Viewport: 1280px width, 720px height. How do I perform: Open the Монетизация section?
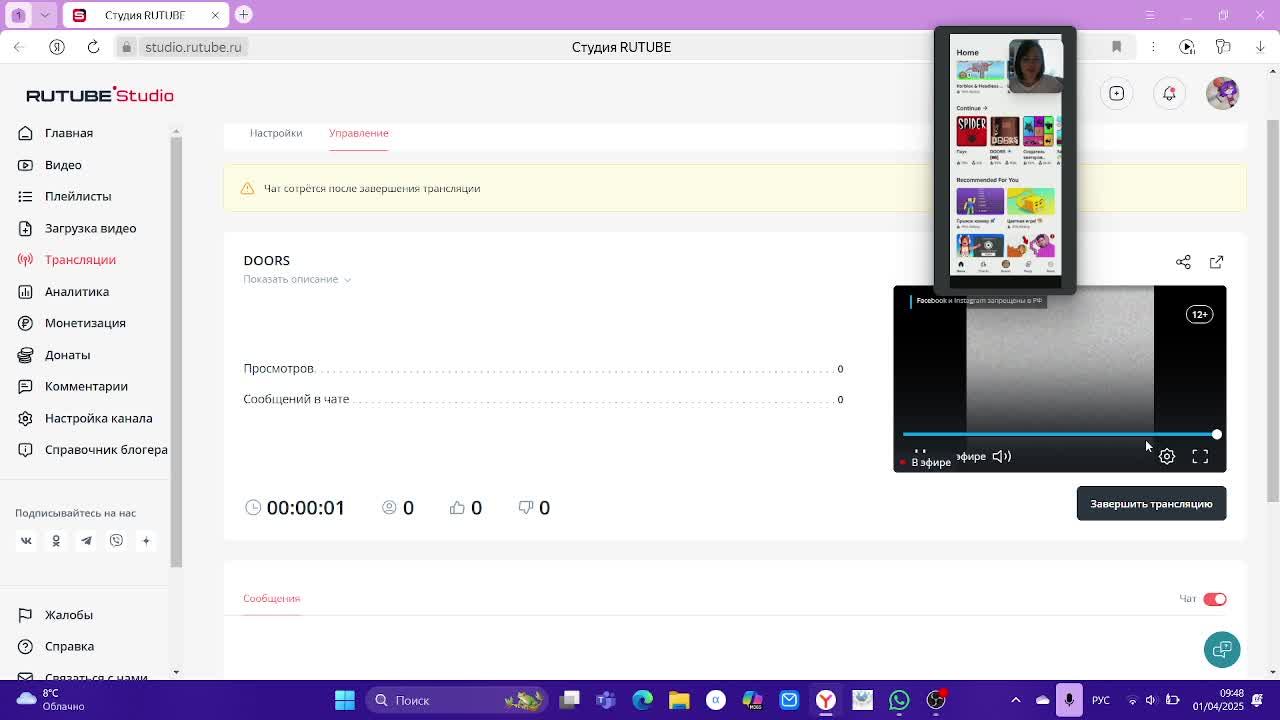(x=85, y=323)
